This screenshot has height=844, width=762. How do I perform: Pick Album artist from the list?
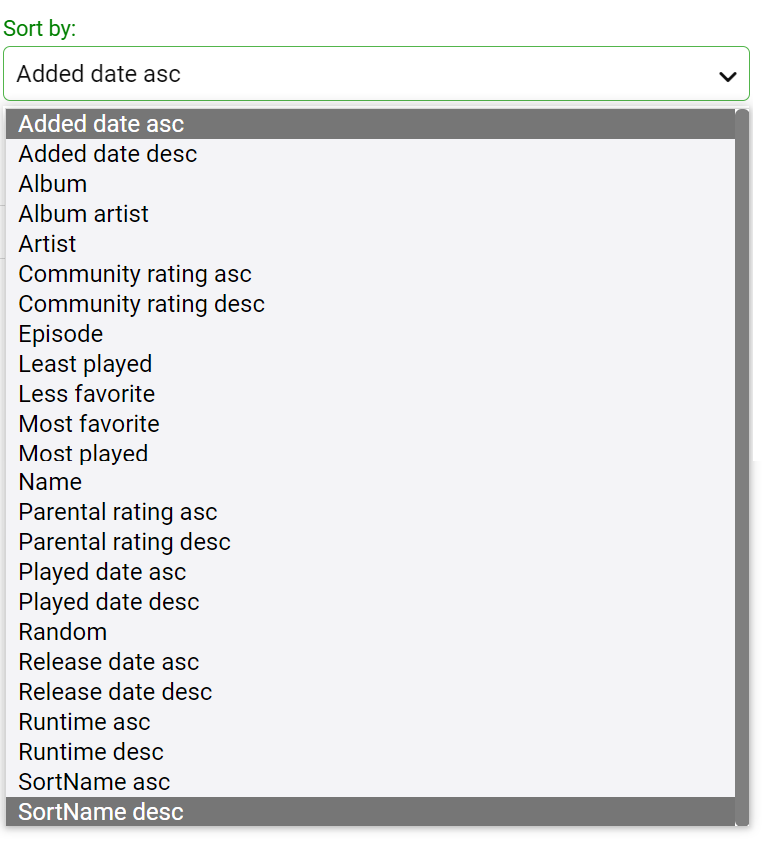pyautogui.click(x=84, y=214)
